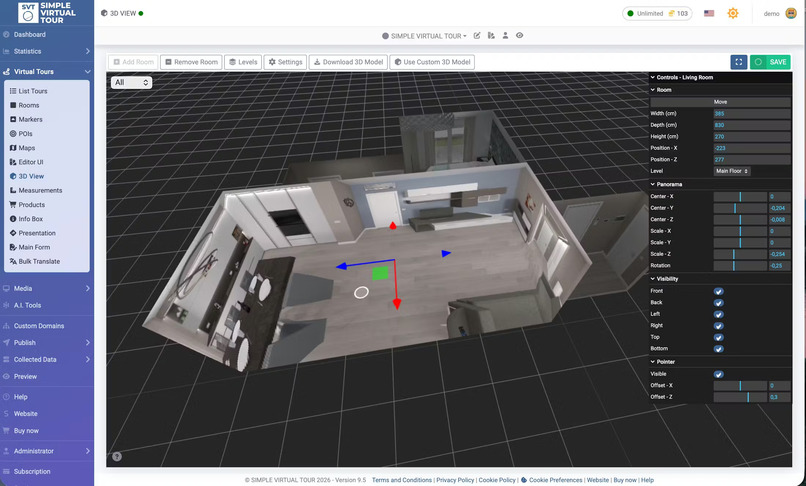Collapse the Visibility section
The image size is (806, 486).
[x=720, y=279]
